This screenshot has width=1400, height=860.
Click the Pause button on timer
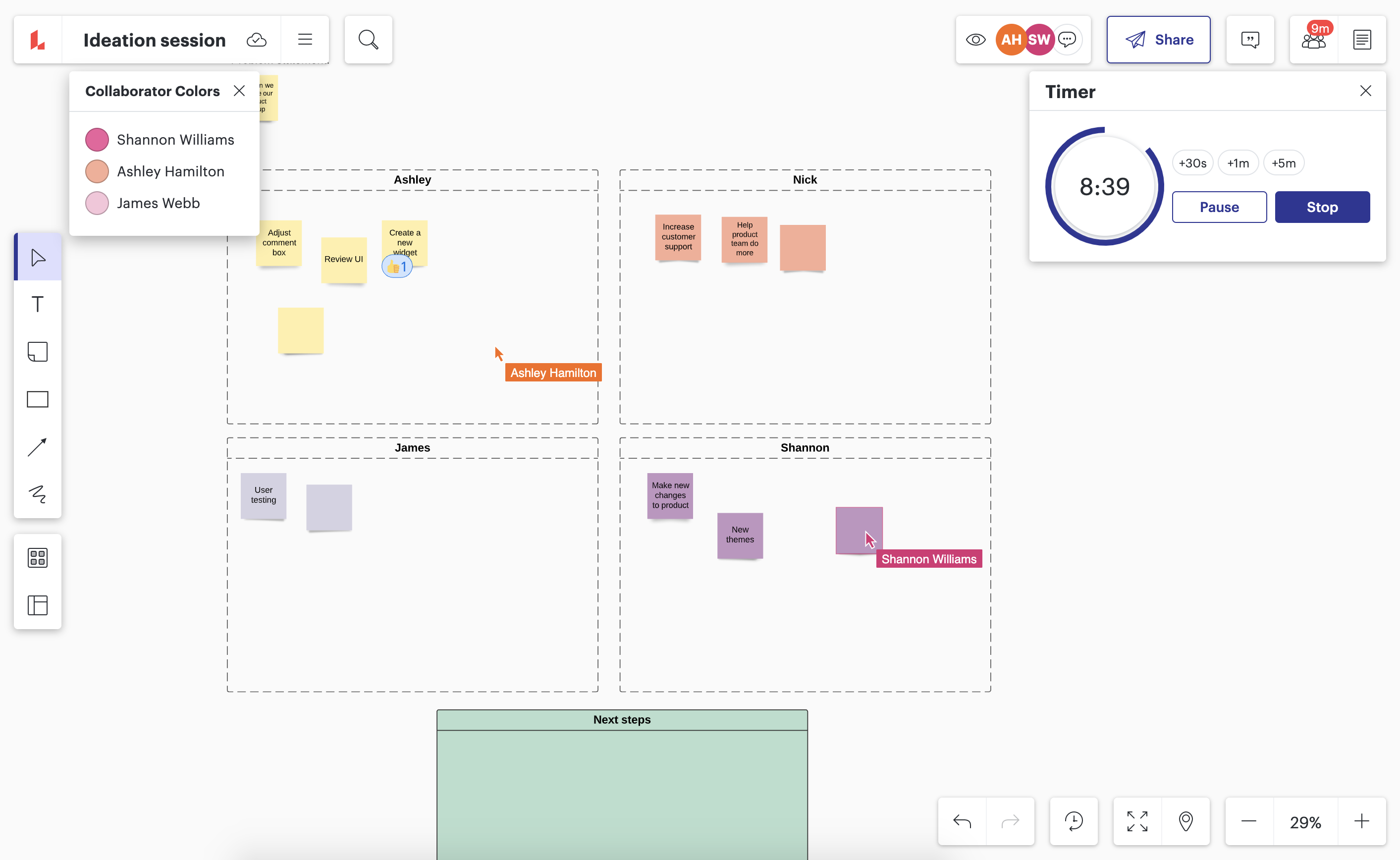tap(1219, 207)
